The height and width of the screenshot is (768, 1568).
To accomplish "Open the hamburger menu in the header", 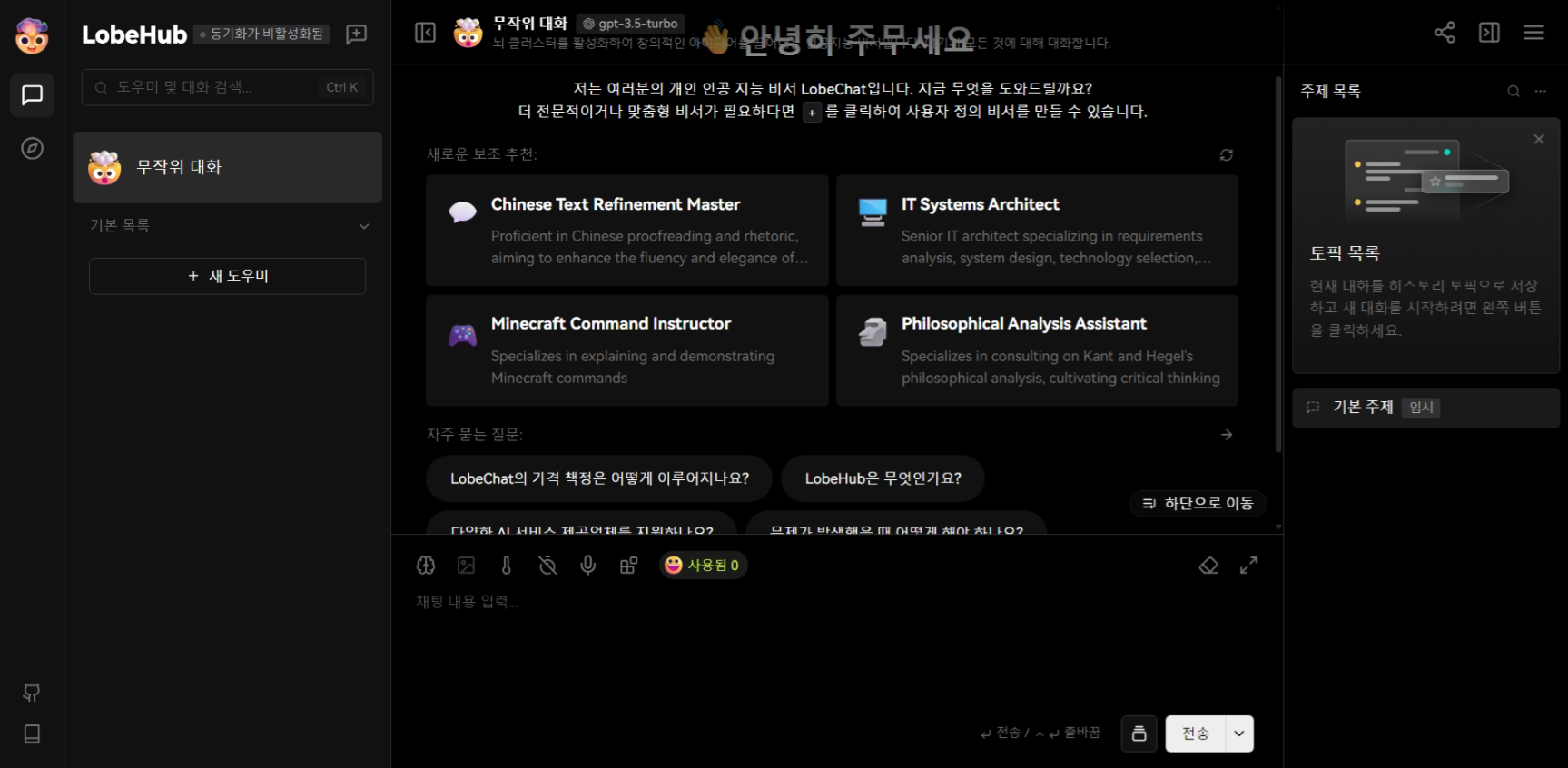I will [x=1533, y=33].
